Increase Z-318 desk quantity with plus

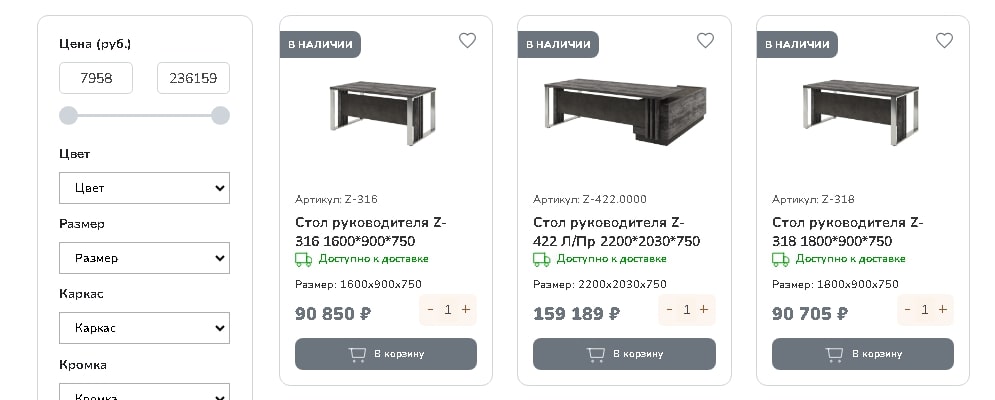point(942,309)
